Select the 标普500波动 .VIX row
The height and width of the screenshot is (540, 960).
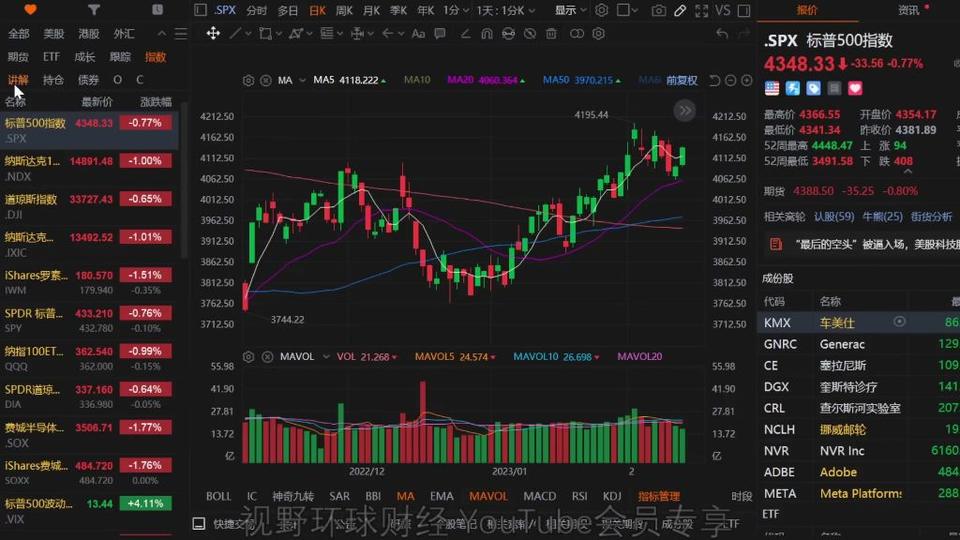click(x=89, y=511)
